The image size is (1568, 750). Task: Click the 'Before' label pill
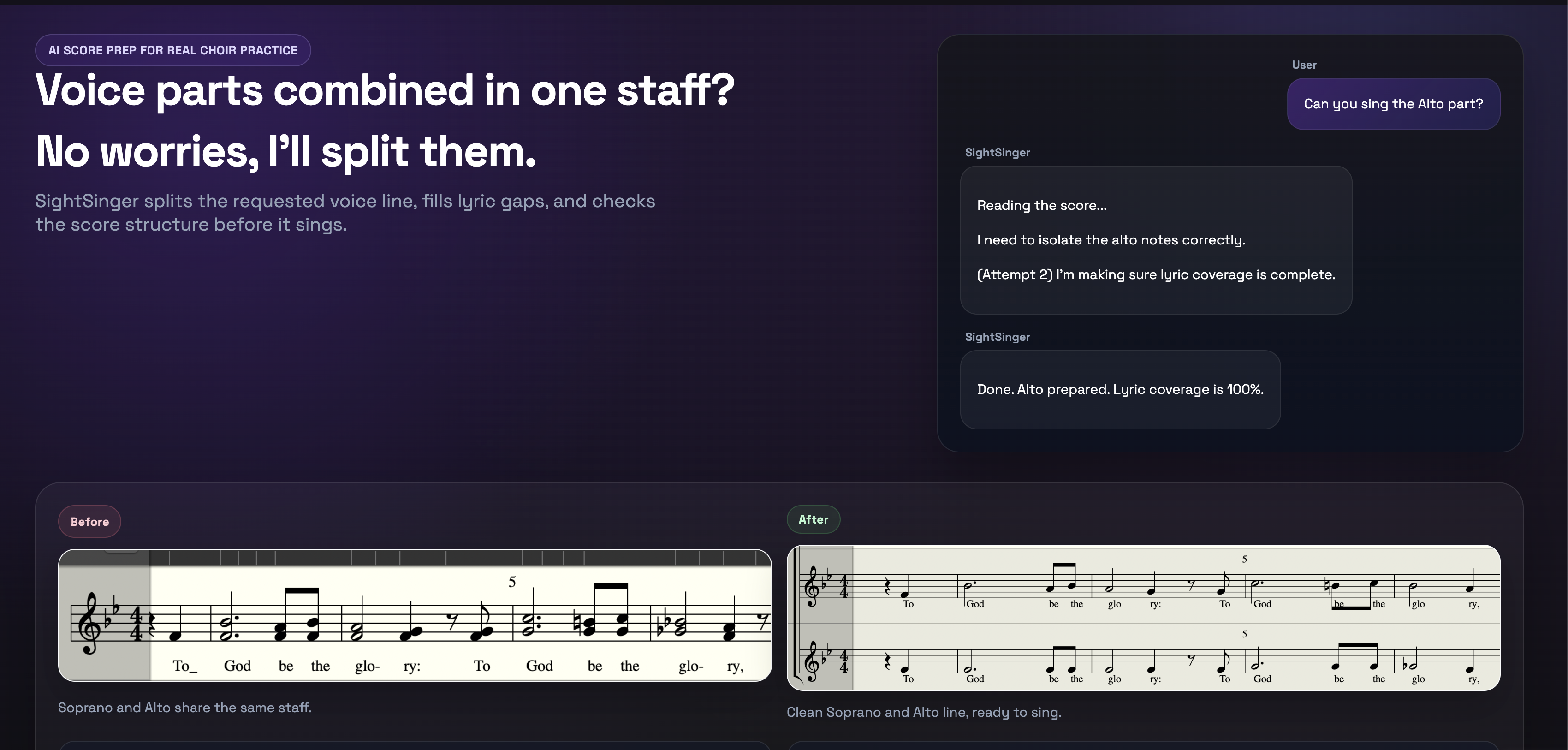89,522
